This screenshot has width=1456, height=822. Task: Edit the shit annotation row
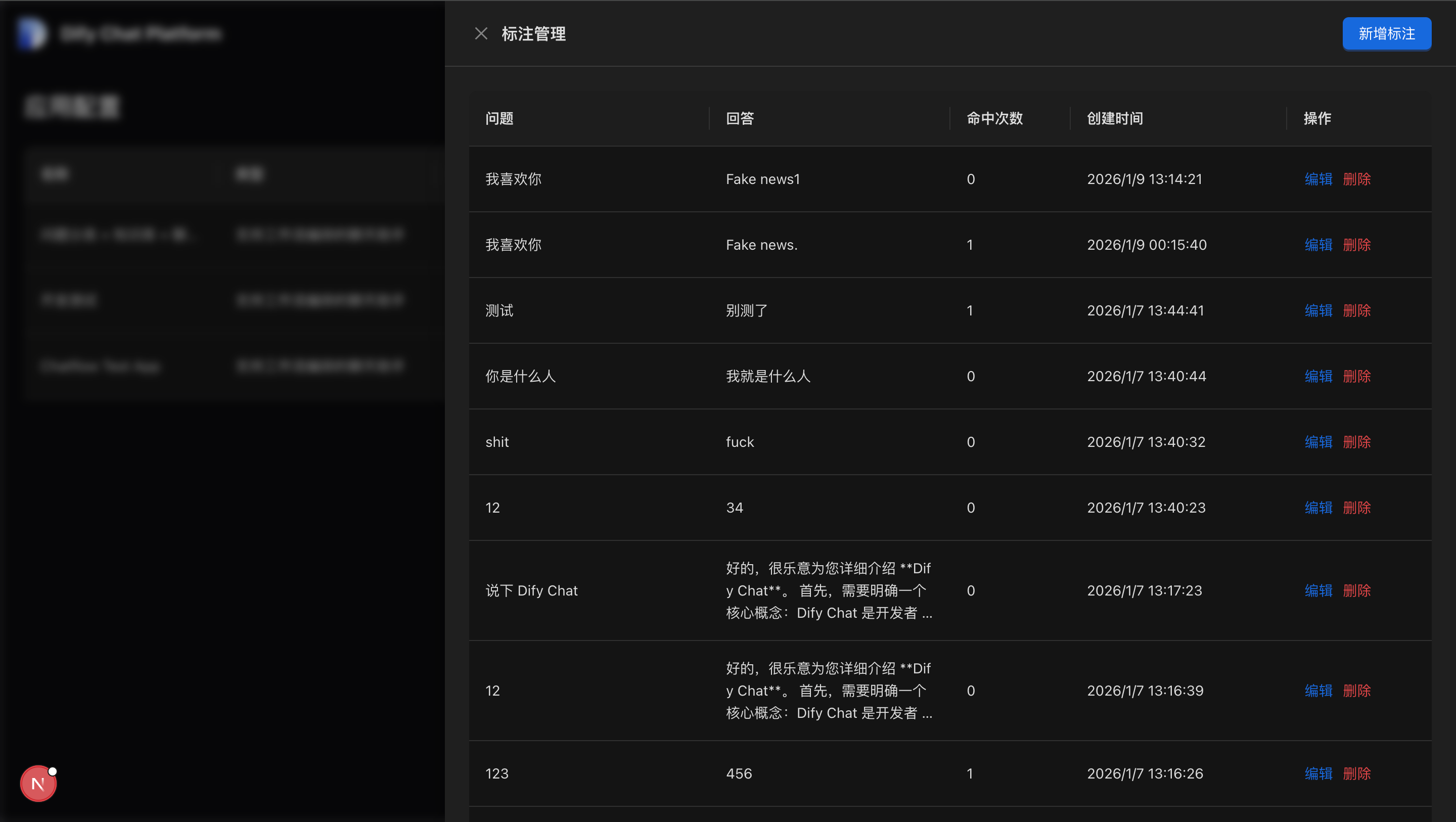coord(1318,441)
